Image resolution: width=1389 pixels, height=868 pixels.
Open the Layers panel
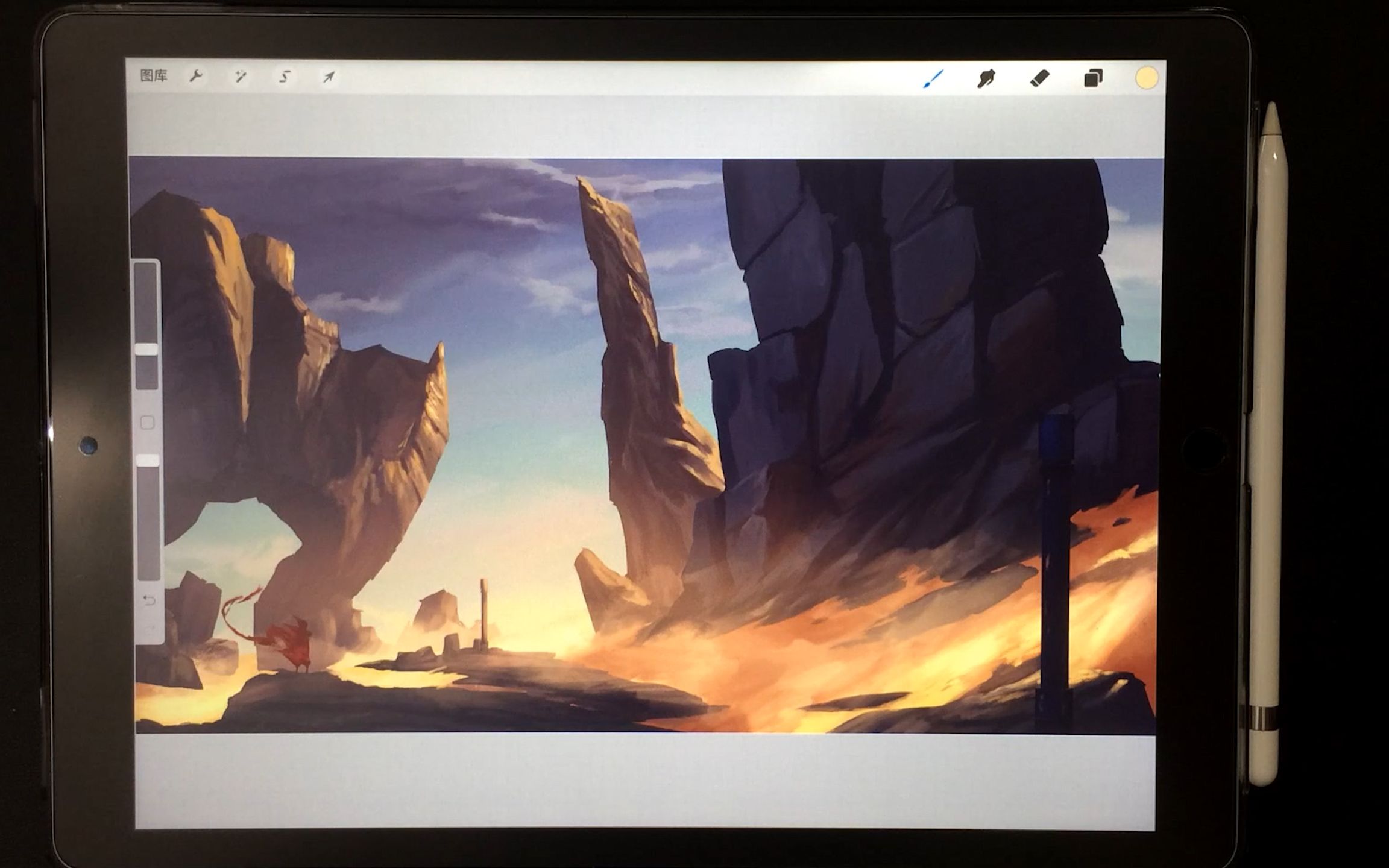tap(1093, 78)
